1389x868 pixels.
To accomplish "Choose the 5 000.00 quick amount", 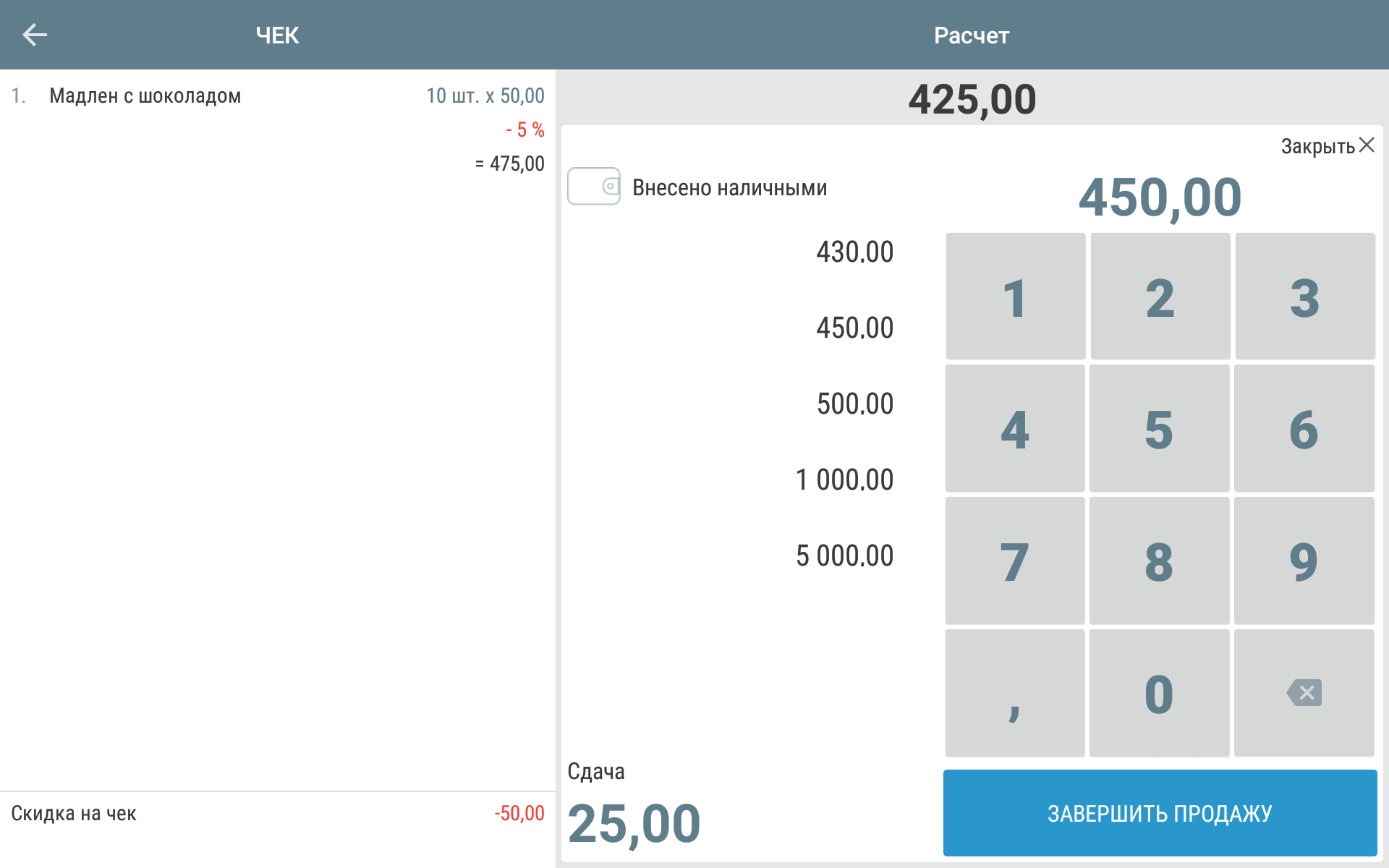I will click(844, 556).
